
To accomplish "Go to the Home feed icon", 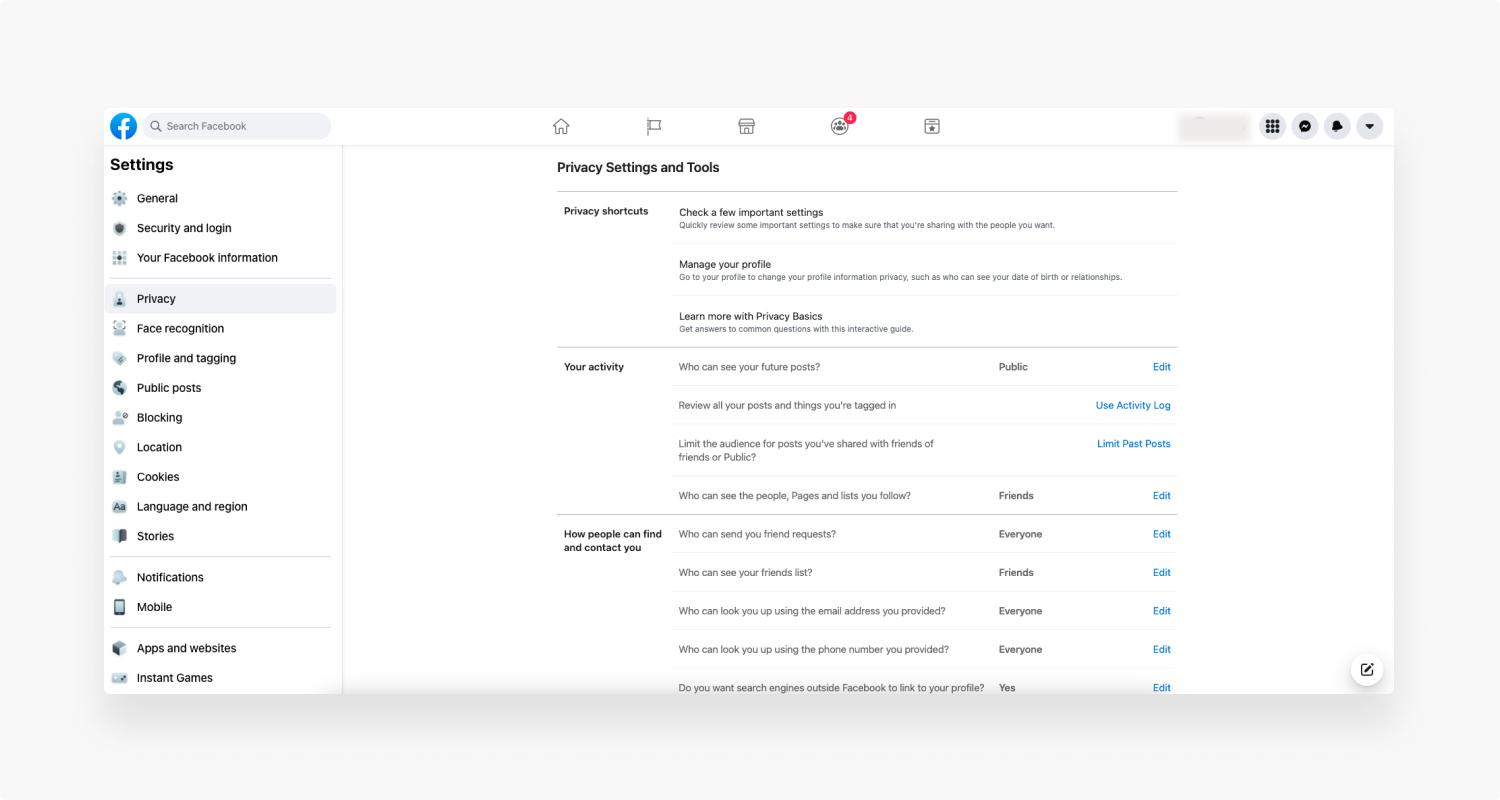I will [x=561, y=126].
